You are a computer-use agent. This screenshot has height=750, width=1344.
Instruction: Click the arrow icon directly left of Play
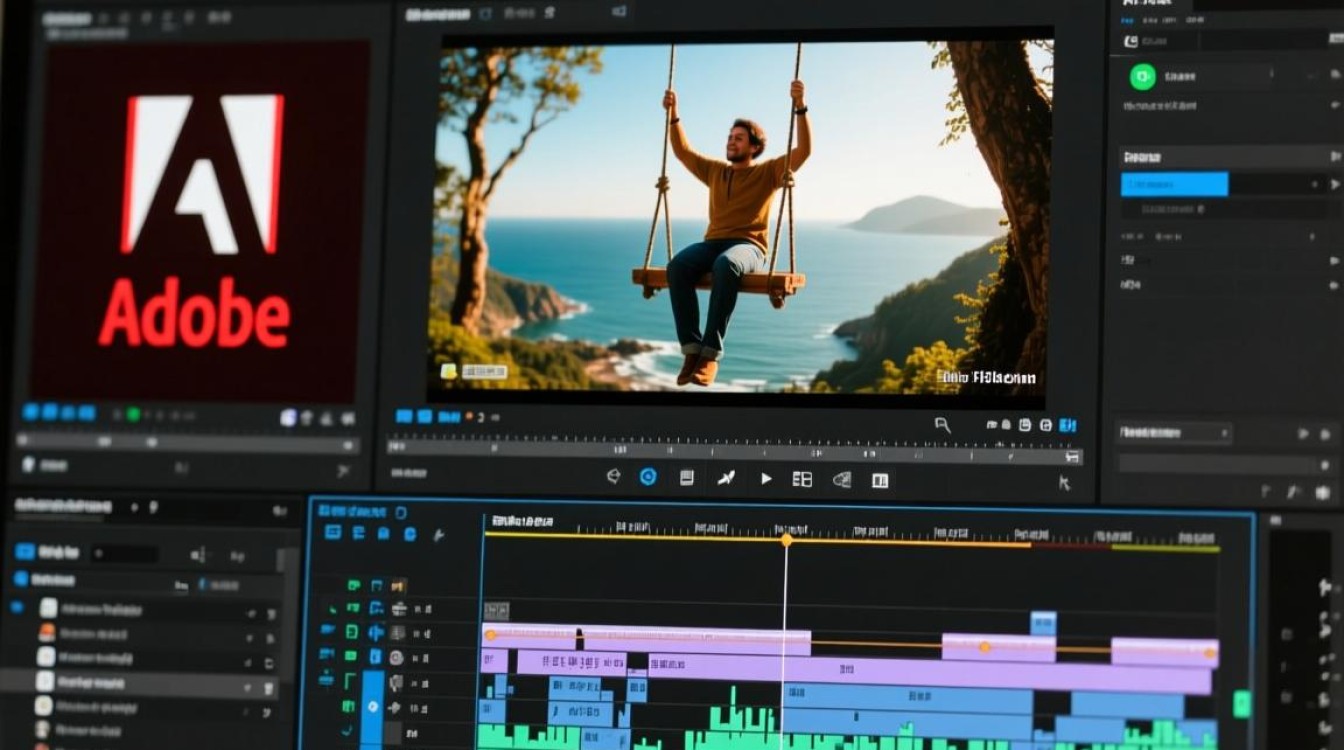pos(726,479)
